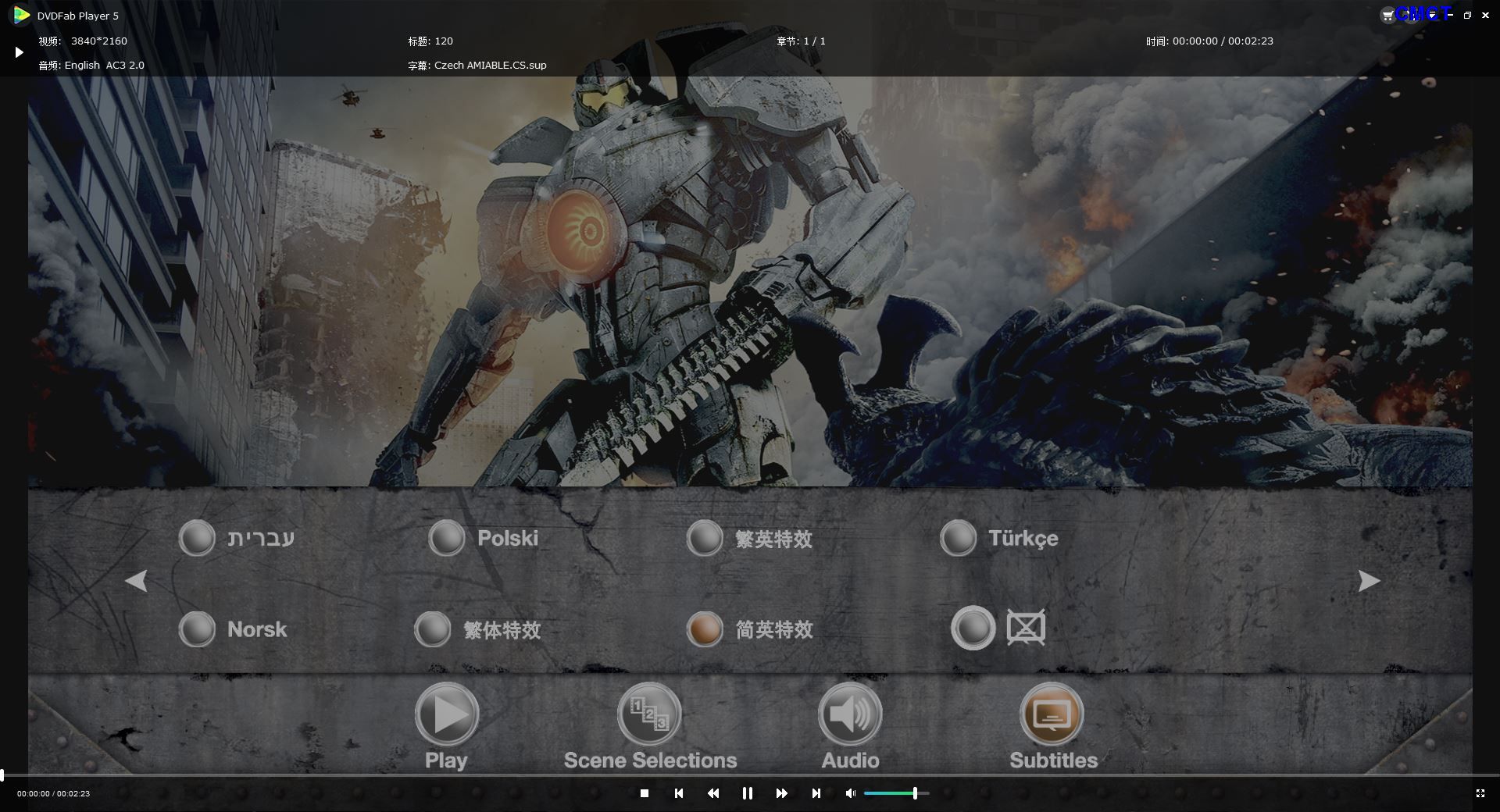
Task: Go to previous subtitle page with left arrow
Action: pyautogui.click(x=136, y=581)
